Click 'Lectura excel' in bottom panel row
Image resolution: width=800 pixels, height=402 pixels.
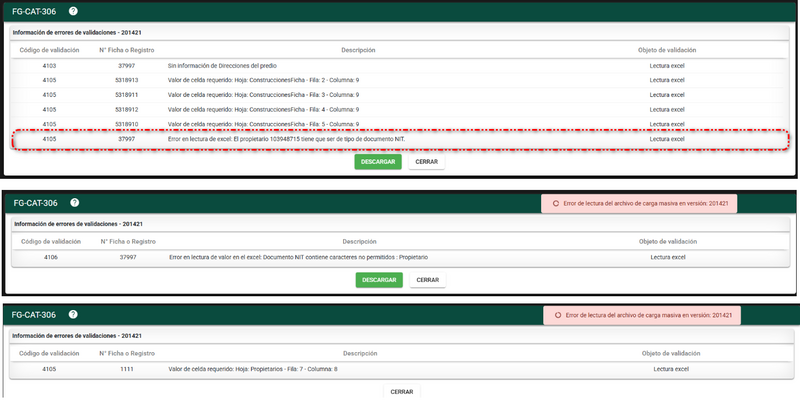coord(671,369)
